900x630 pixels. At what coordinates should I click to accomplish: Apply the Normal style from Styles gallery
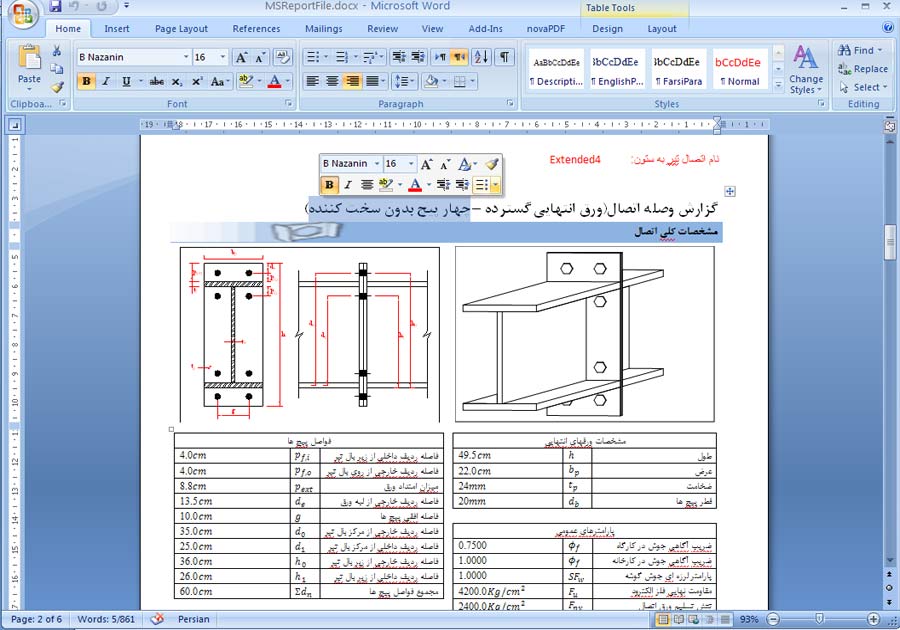click(740, 70)
